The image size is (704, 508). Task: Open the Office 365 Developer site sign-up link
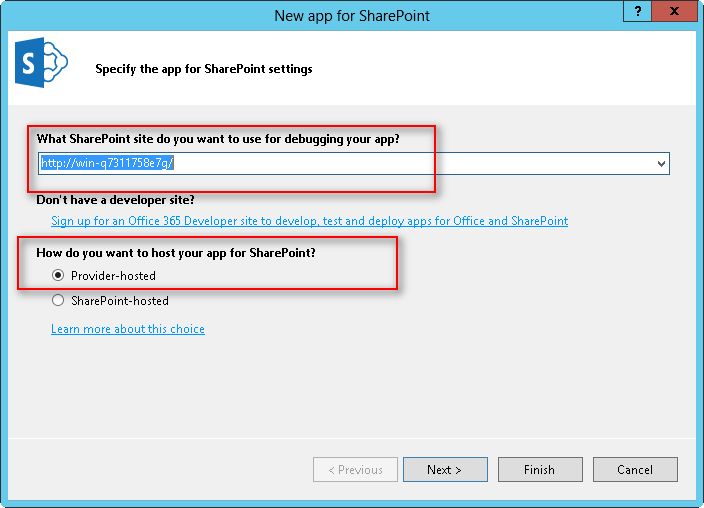pos(309,221)
